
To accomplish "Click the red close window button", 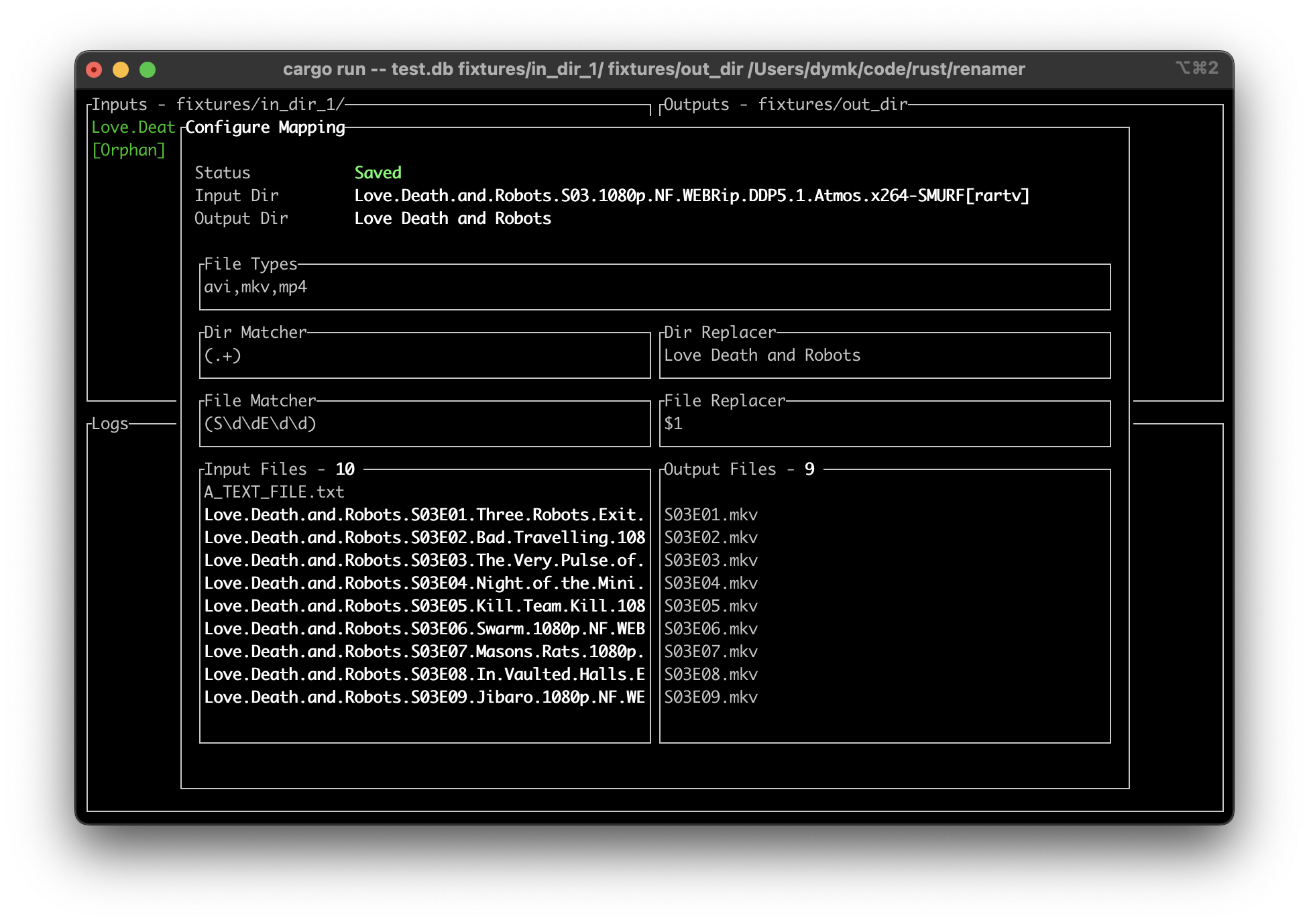I will [x=94, y=70].
